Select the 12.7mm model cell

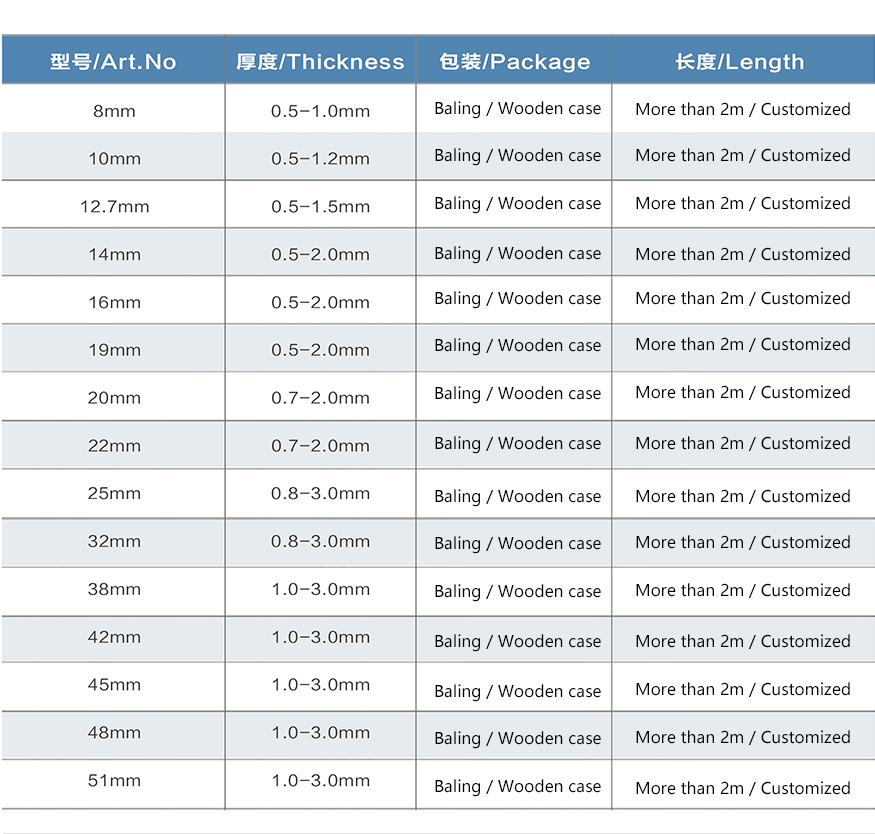[x=114, y=206]
